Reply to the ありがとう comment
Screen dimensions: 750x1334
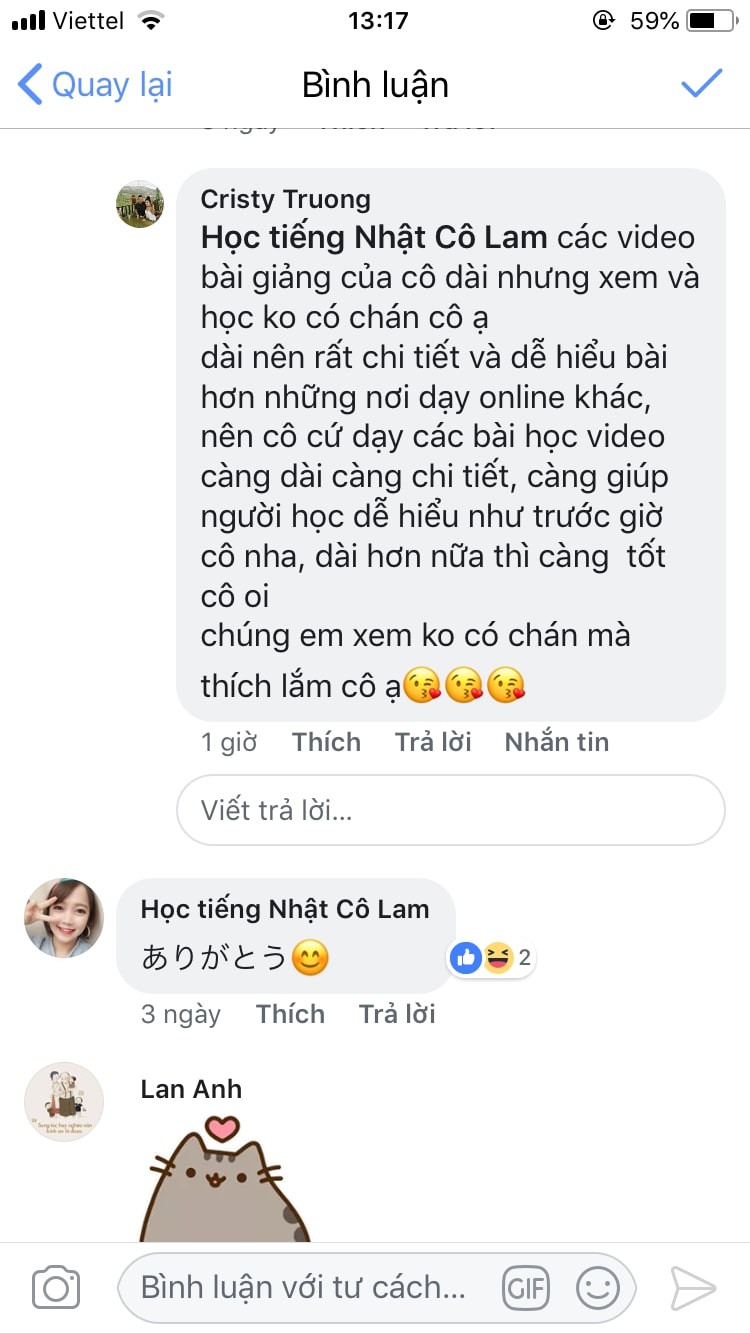coord(397,1014)
